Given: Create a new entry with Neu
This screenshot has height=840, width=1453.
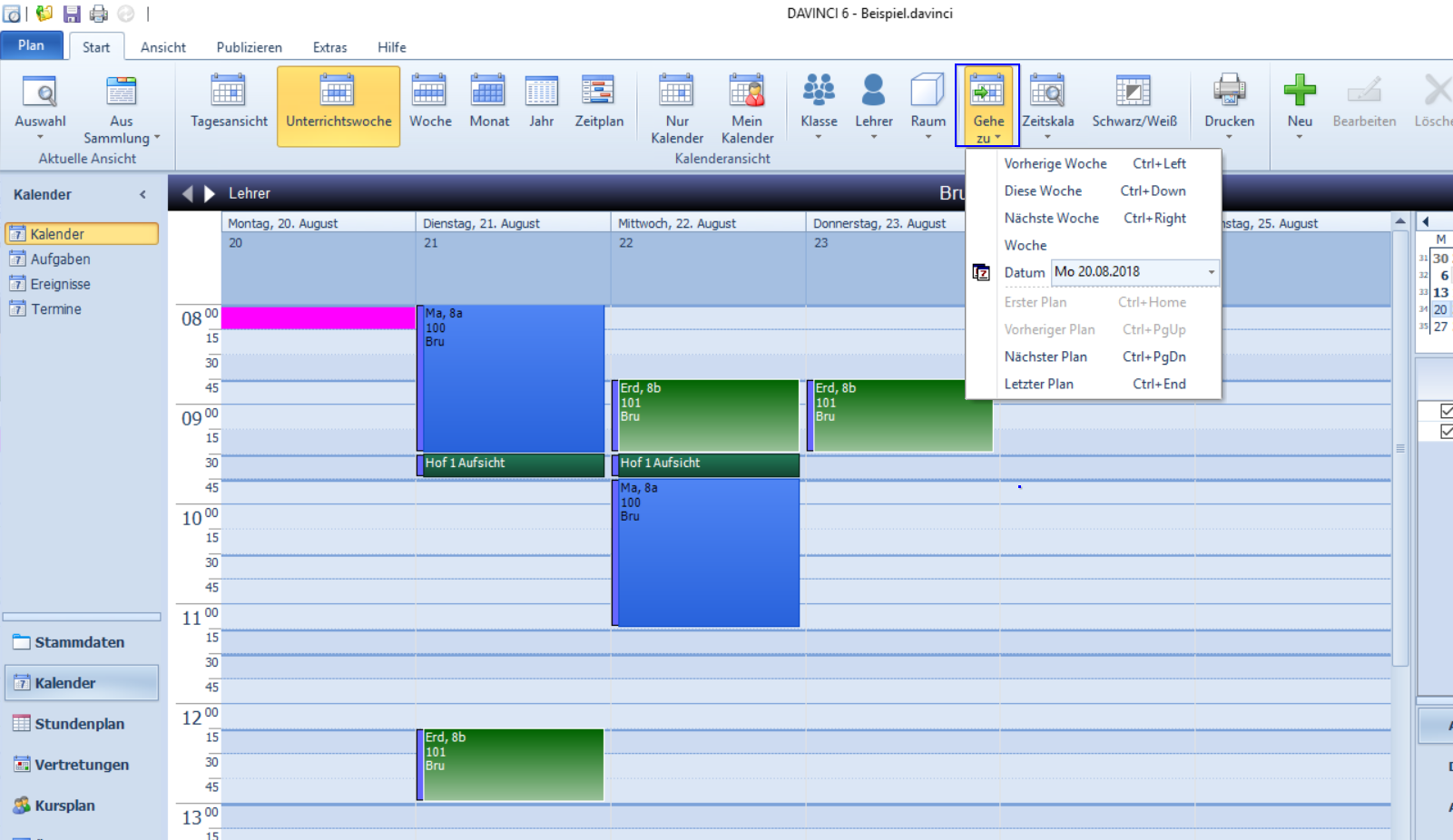Looking at the screenshot, I should tap(1300, 107).
